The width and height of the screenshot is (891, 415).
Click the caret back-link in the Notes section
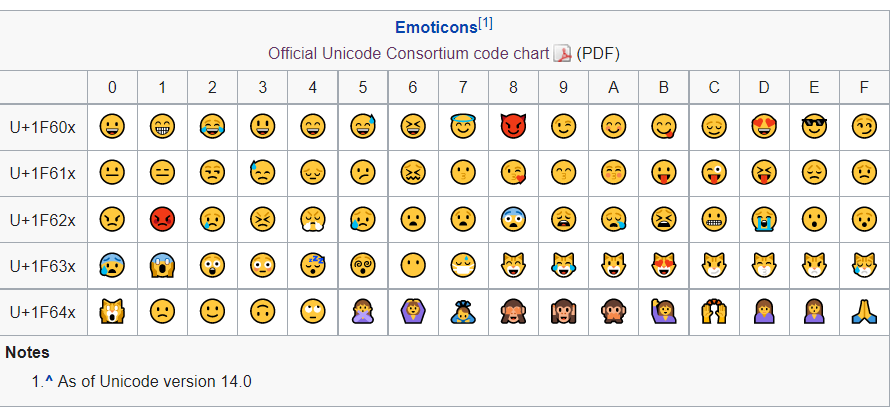tap(49, 381)
